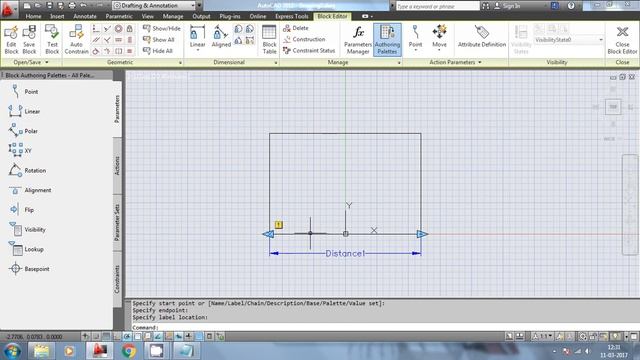The height and width of the screenshot is (360, 640).
Task: Switch to the Actions palette tab
Action: tap(117, 166)
